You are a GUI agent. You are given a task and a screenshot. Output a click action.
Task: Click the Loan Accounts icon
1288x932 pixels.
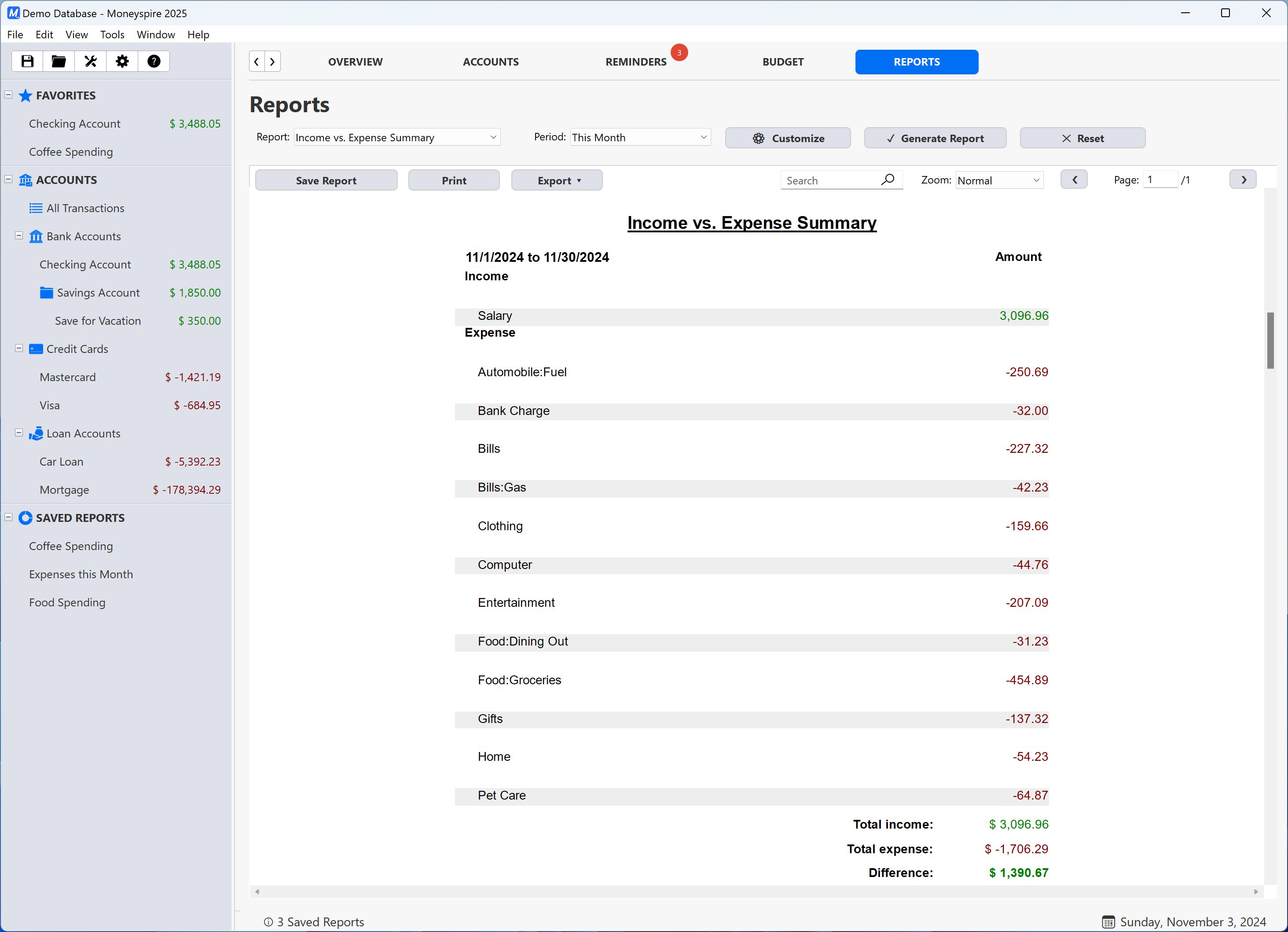(x=37, y=433)
